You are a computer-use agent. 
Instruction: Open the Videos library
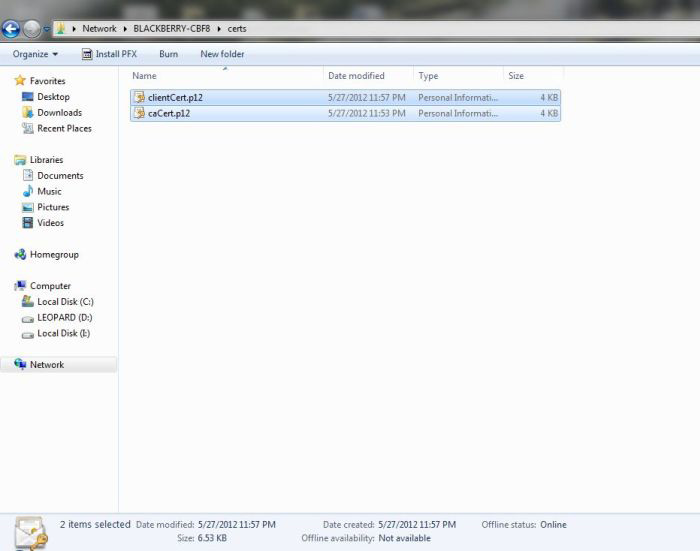click(x=50, y=223)
